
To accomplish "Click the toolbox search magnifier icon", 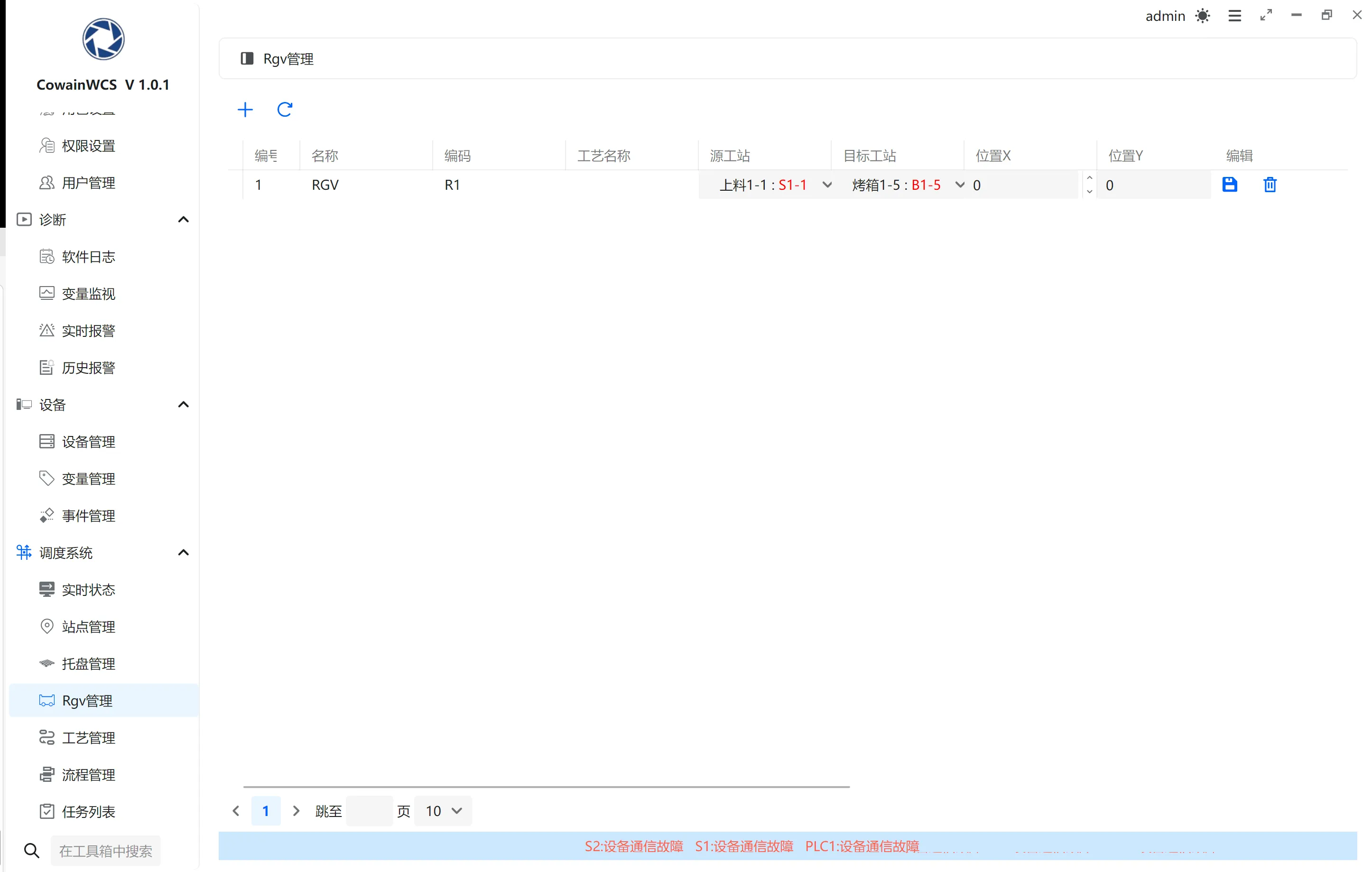I will pos(32,850).
